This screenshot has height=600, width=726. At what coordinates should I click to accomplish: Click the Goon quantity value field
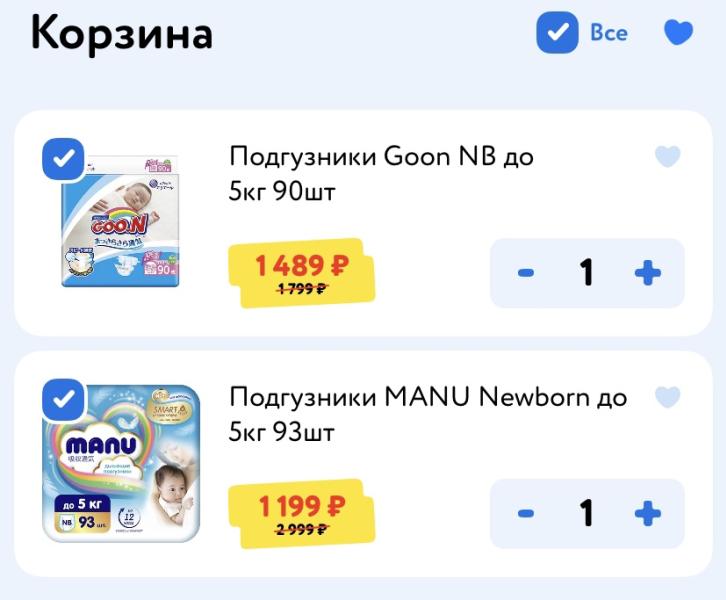(587, 273)
